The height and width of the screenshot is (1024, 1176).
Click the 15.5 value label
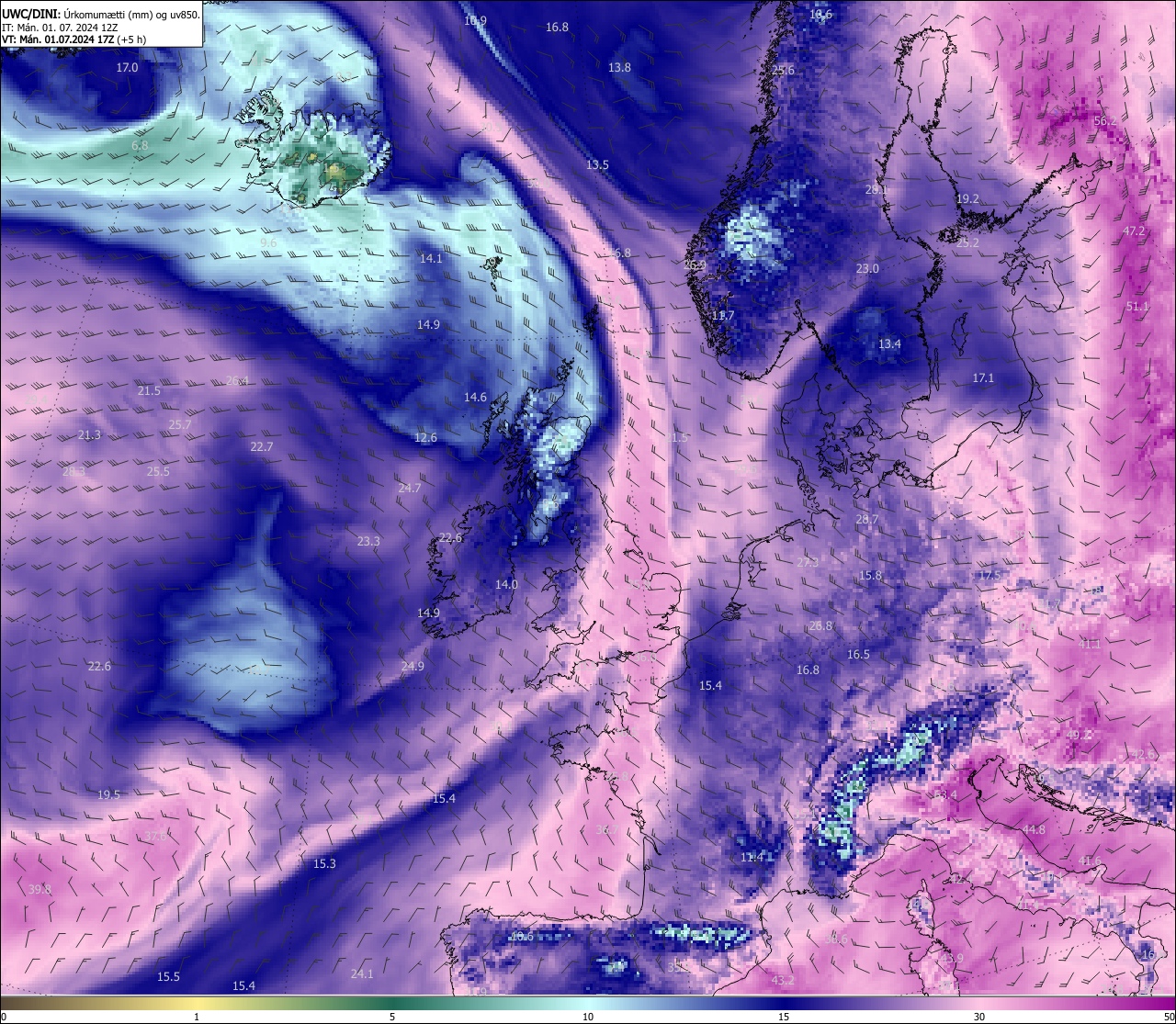point(168,977)
